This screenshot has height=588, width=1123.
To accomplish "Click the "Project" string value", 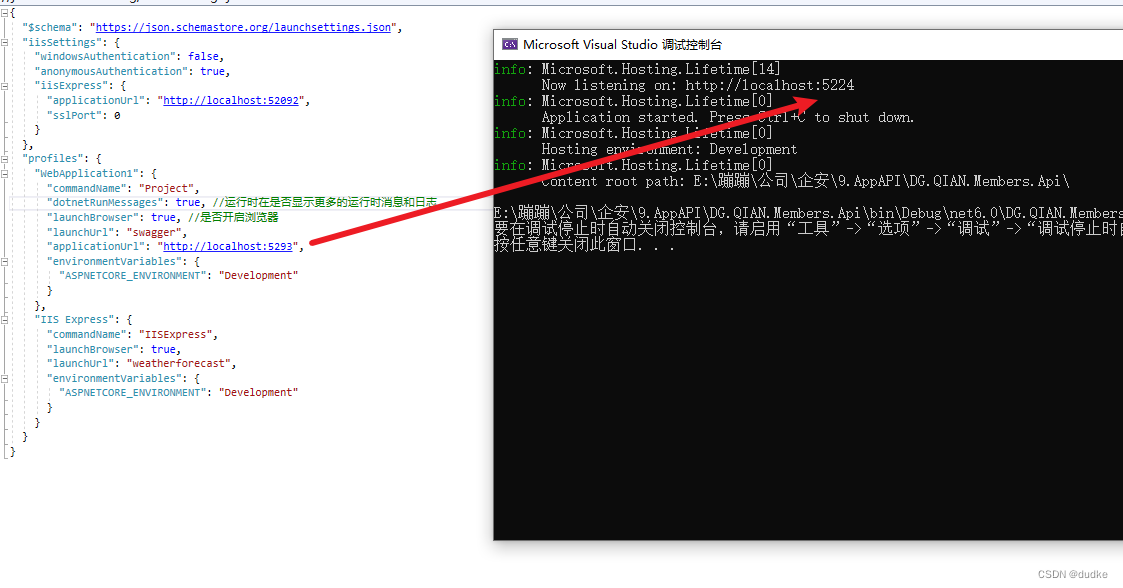I will coord(167,188).
